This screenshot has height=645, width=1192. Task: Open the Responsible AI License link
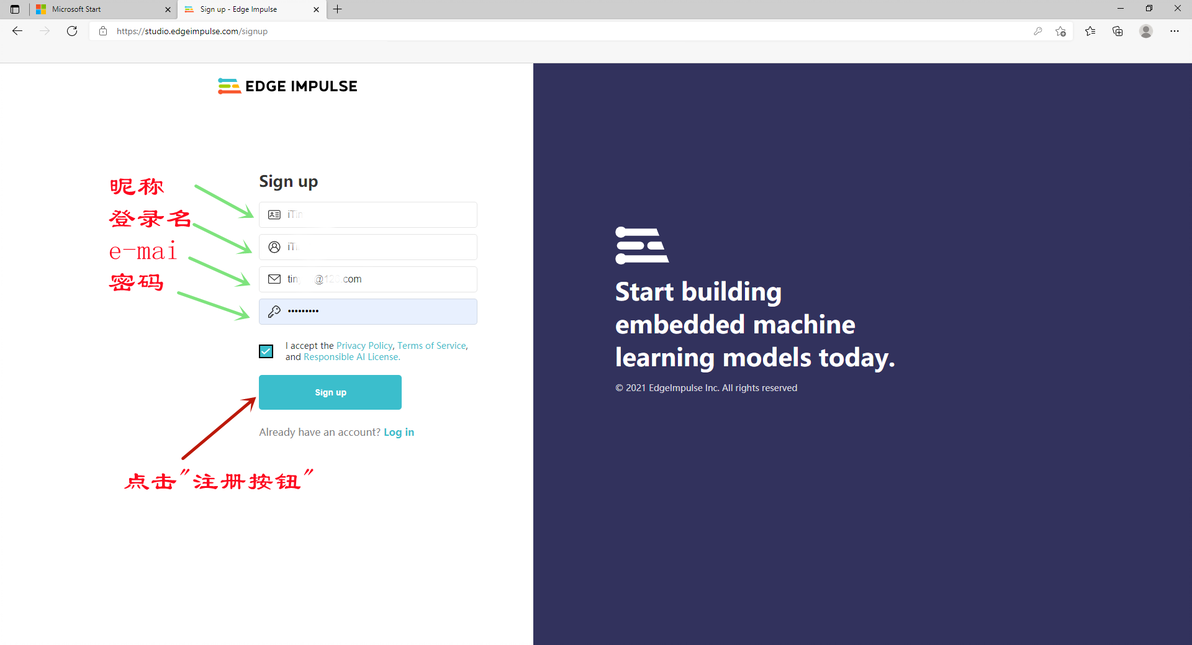[350, 357]
